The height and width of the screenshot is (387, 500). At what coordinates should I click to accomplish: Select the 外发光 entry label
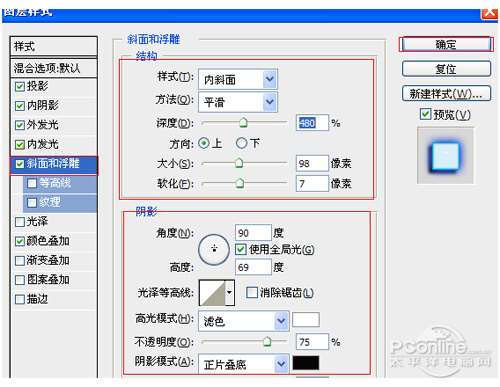[x=42, y=125]
